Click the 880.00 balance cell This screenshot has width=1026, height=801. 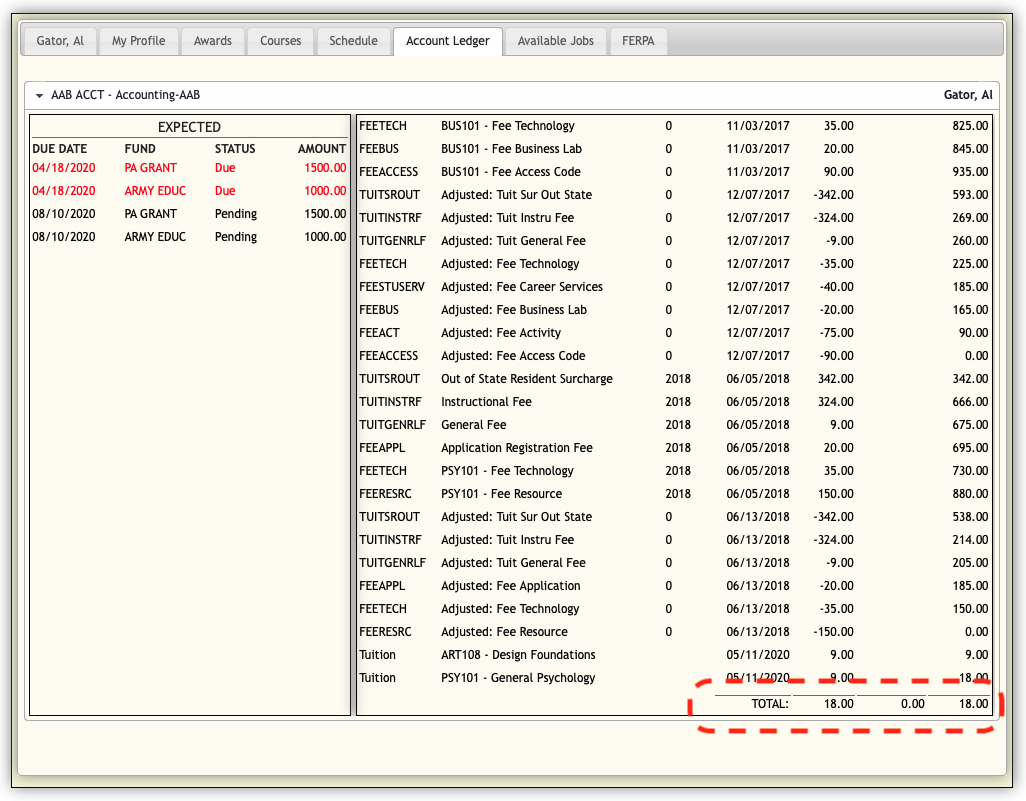coord(970,494)
